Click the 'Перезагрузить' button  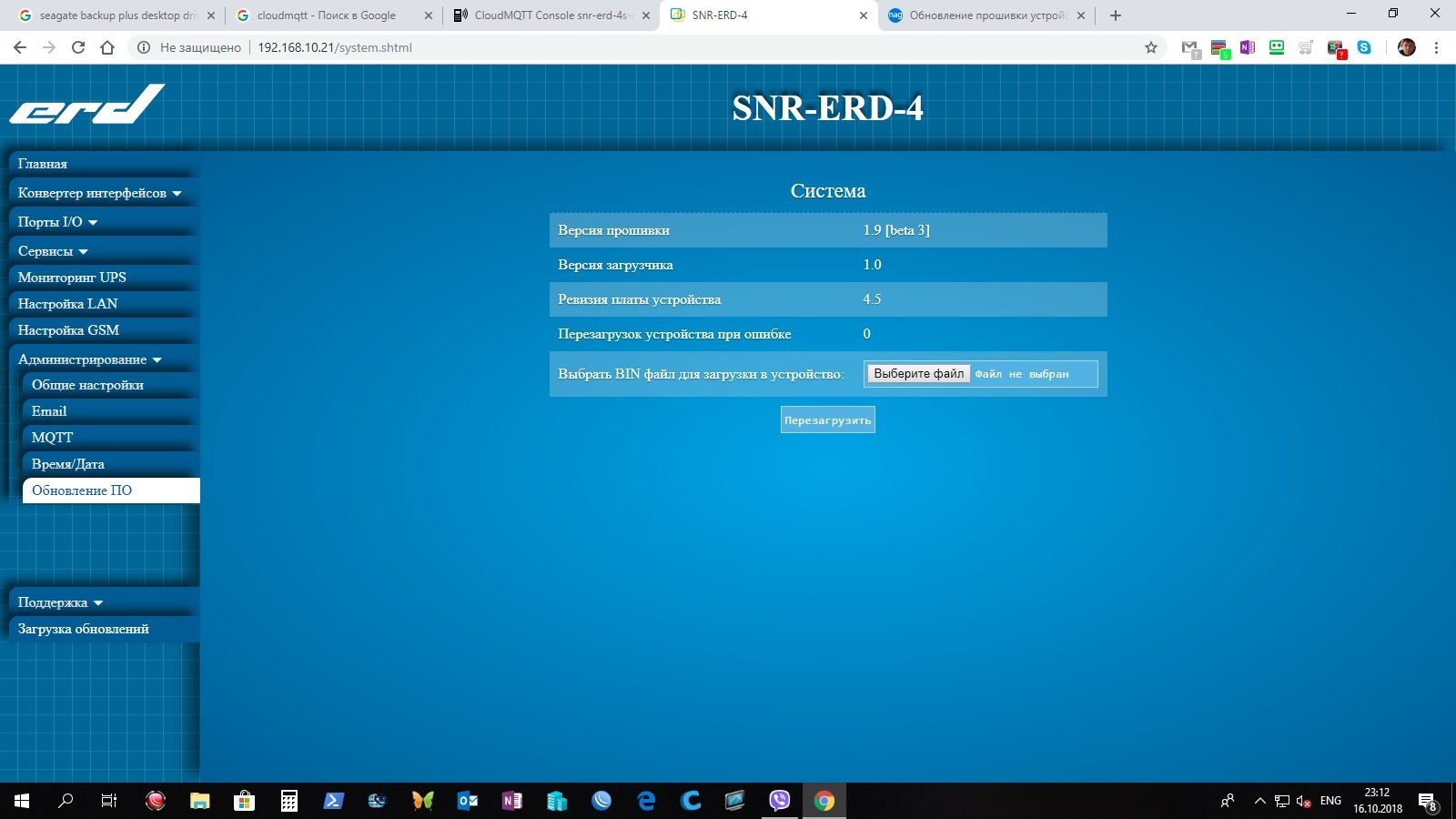click(828, 420)
